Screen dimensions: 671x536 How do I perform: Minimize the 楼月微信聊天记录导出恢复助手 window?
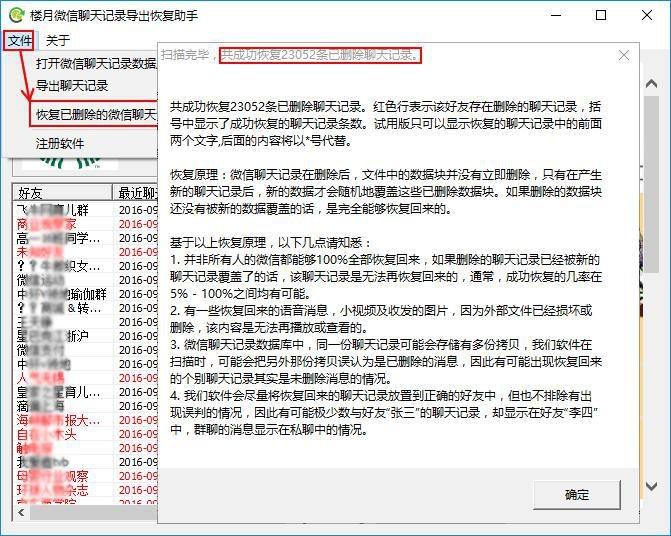[556, 15]
